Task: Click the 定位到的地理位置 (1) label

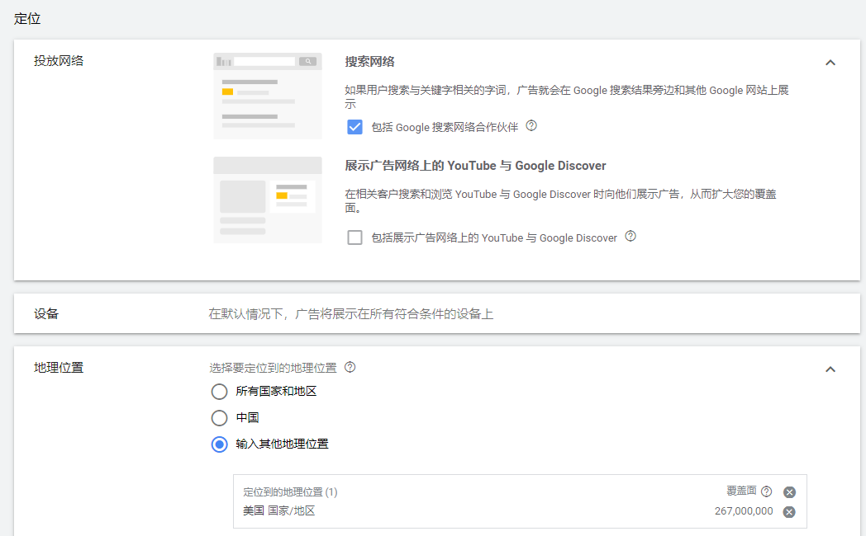Action: pos(290,492)
